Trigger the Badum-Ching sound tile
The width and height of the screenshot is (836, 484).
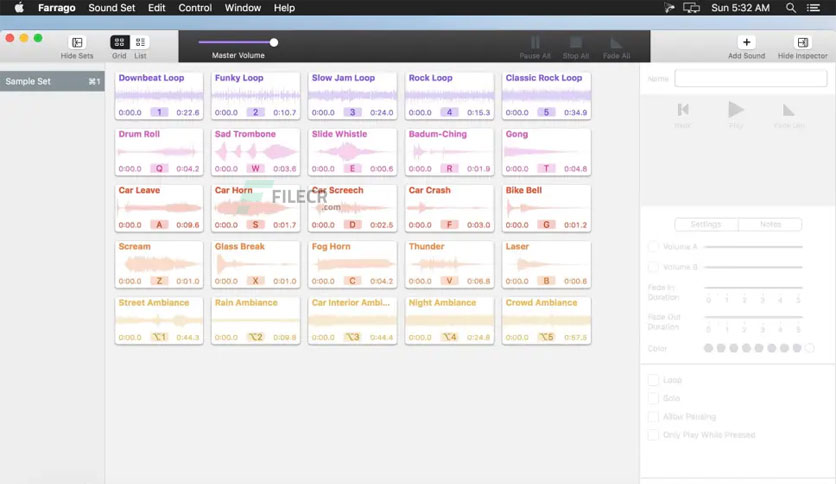coord(449,152)
